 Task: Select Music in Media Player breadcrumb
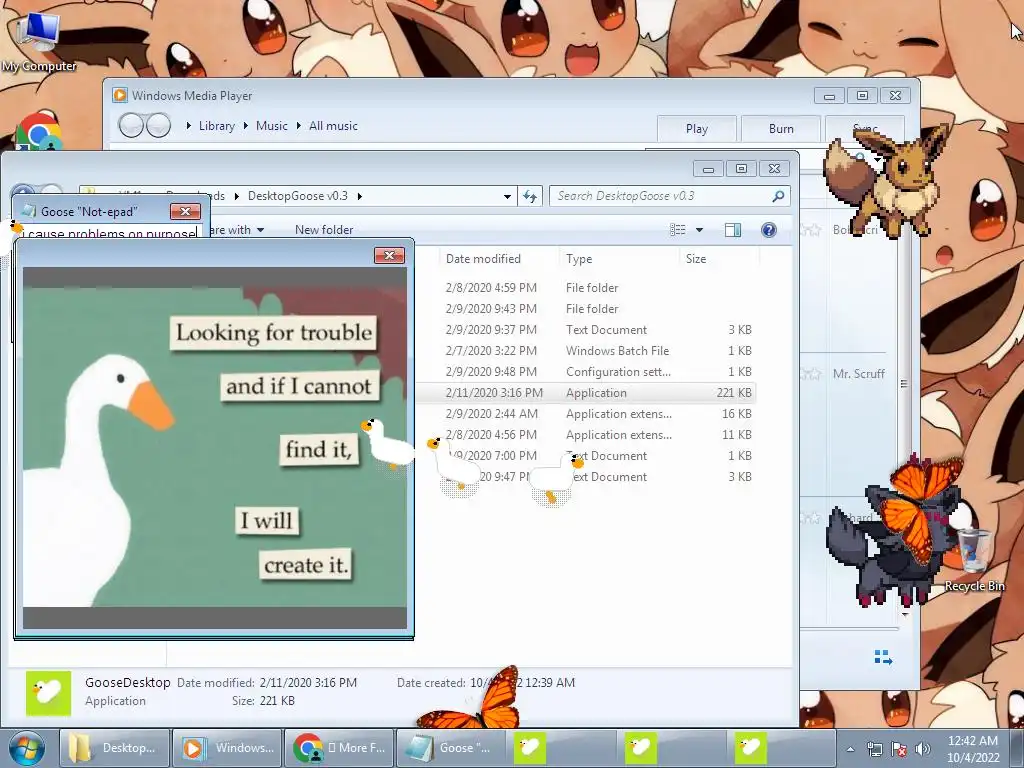[x=272, y=126]
